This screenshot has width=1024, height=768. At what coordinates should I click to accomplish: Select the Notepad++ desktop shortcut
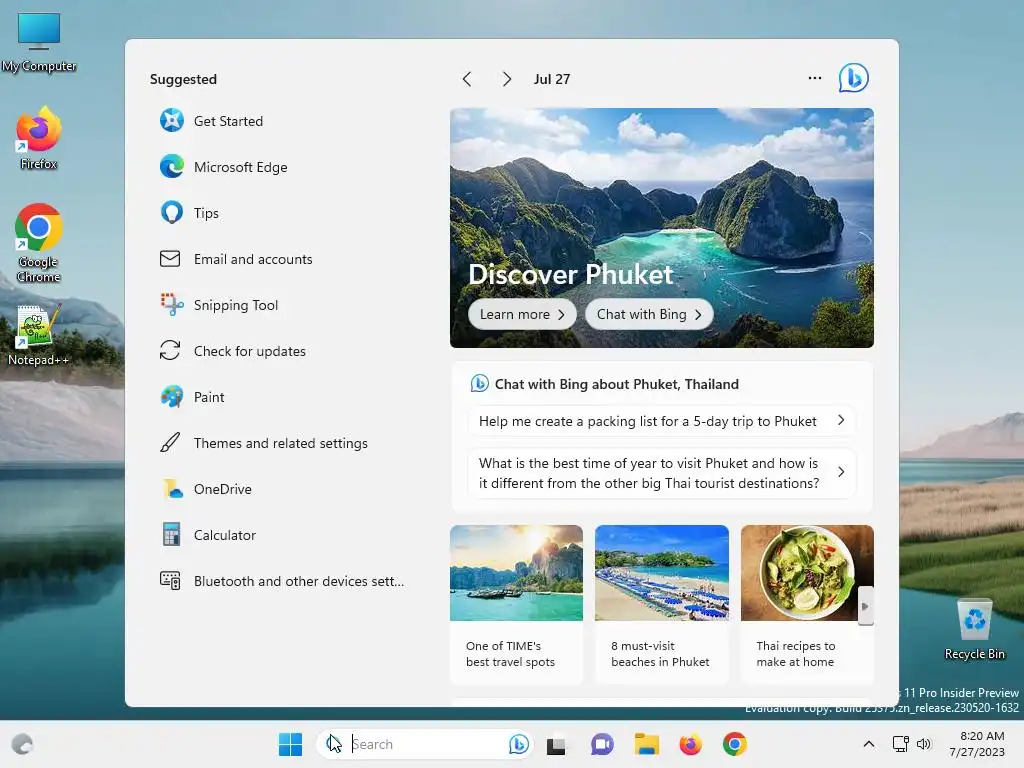(x=38, y=335)
